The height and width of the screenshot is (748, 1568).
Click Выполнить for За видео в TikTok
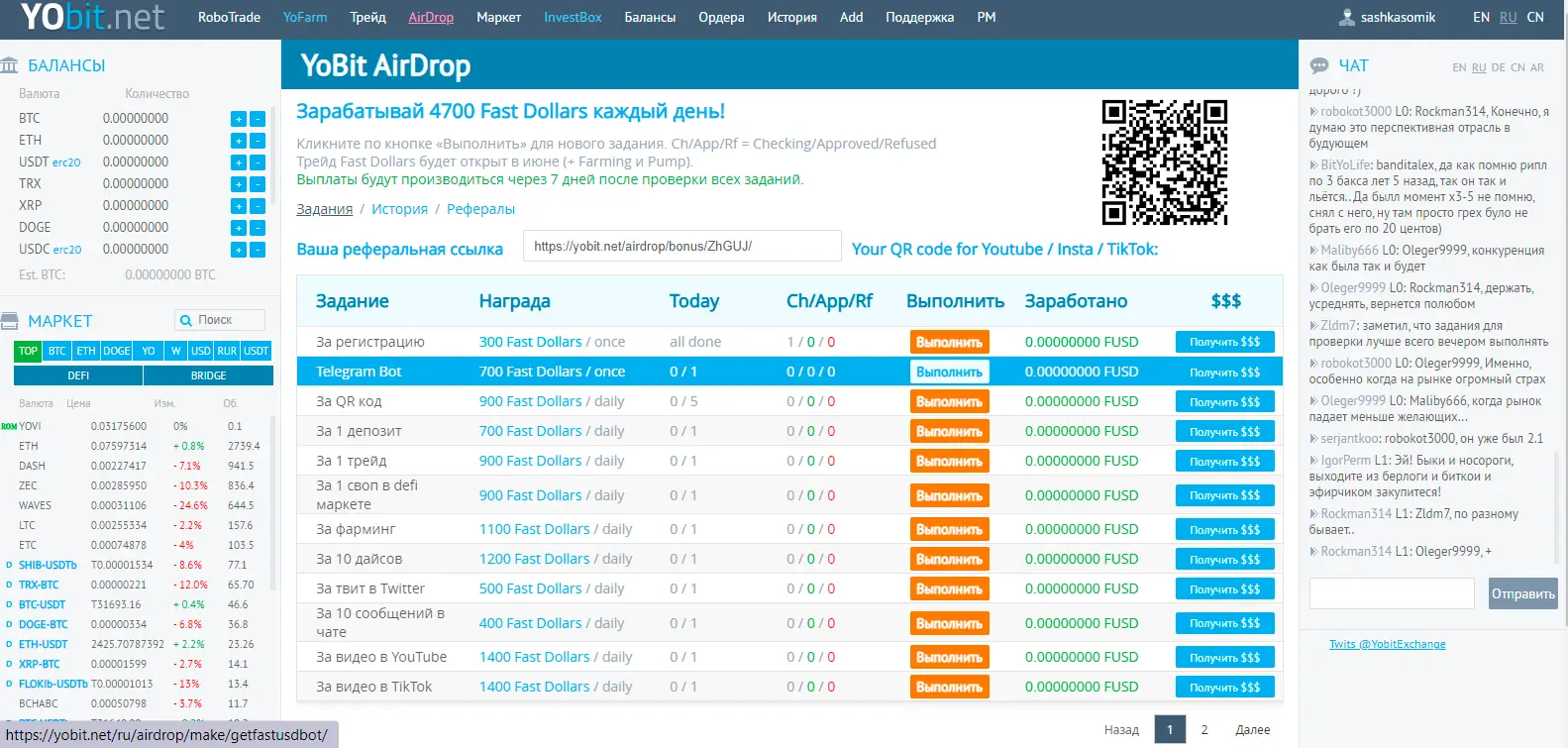coord(949,687)
